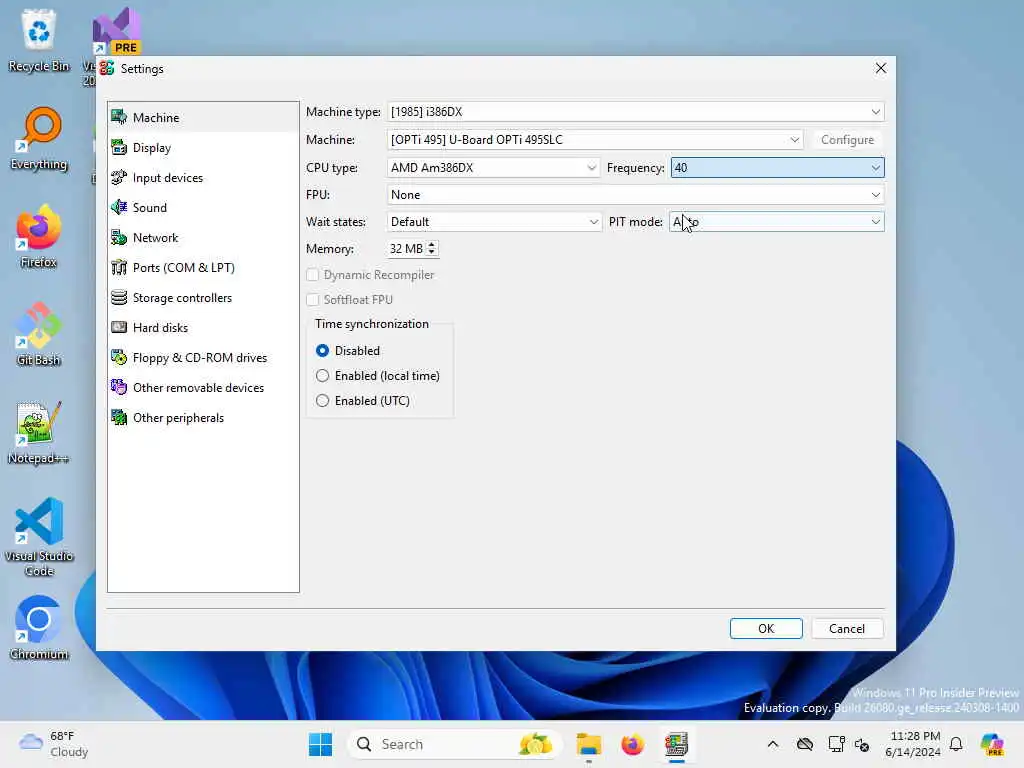Screen dimensions: 1024x768
Task: Click the Memory 32 MB value field
Action: click(407, 249)
